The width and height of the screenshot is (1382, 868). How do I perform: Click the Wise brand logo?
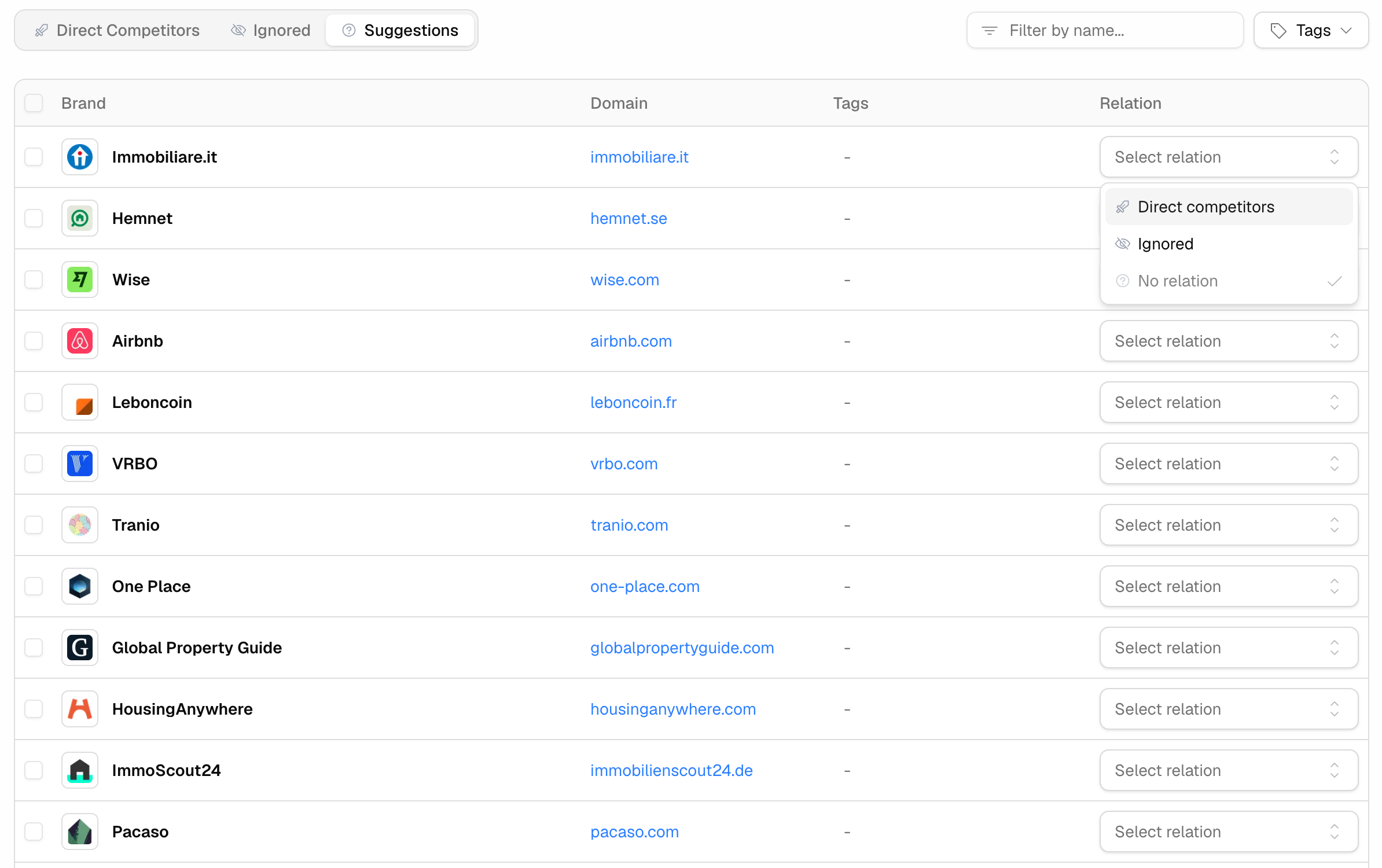[x=80, y=279]
